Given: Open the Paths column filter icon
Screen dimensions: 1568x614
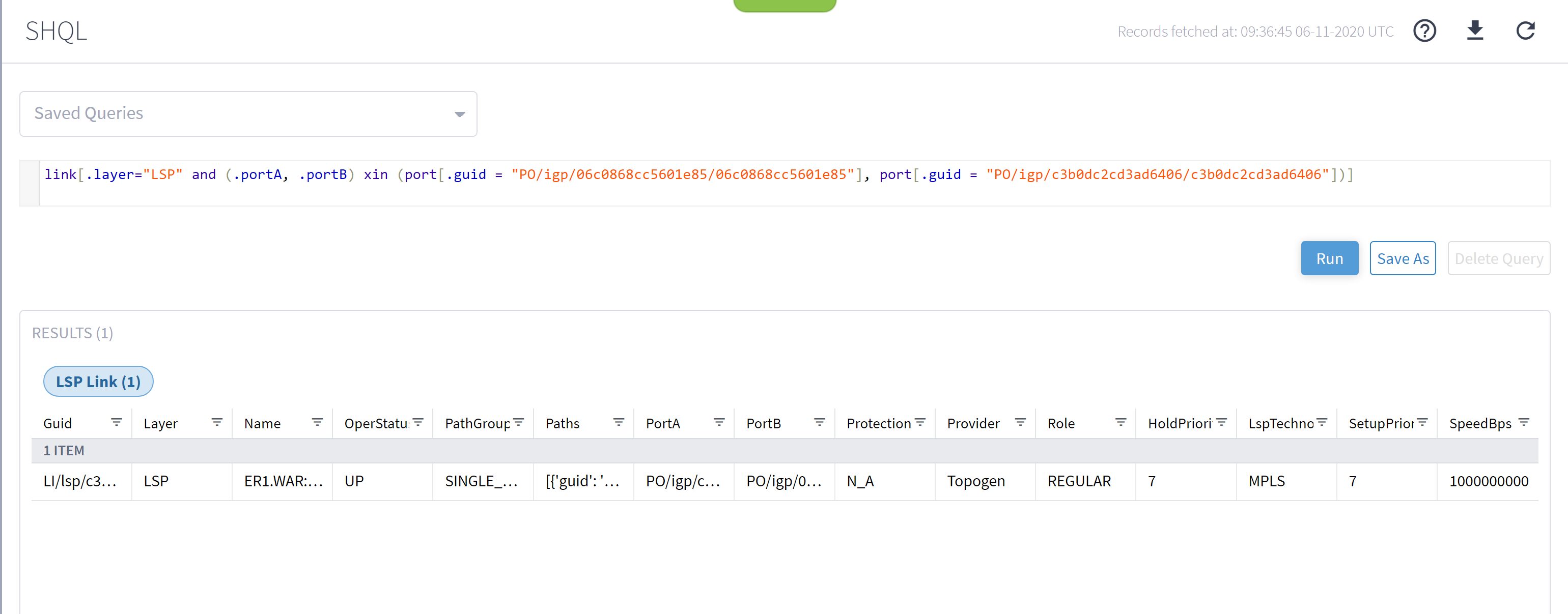Looking at the screenshot, I should click(619, 422).
